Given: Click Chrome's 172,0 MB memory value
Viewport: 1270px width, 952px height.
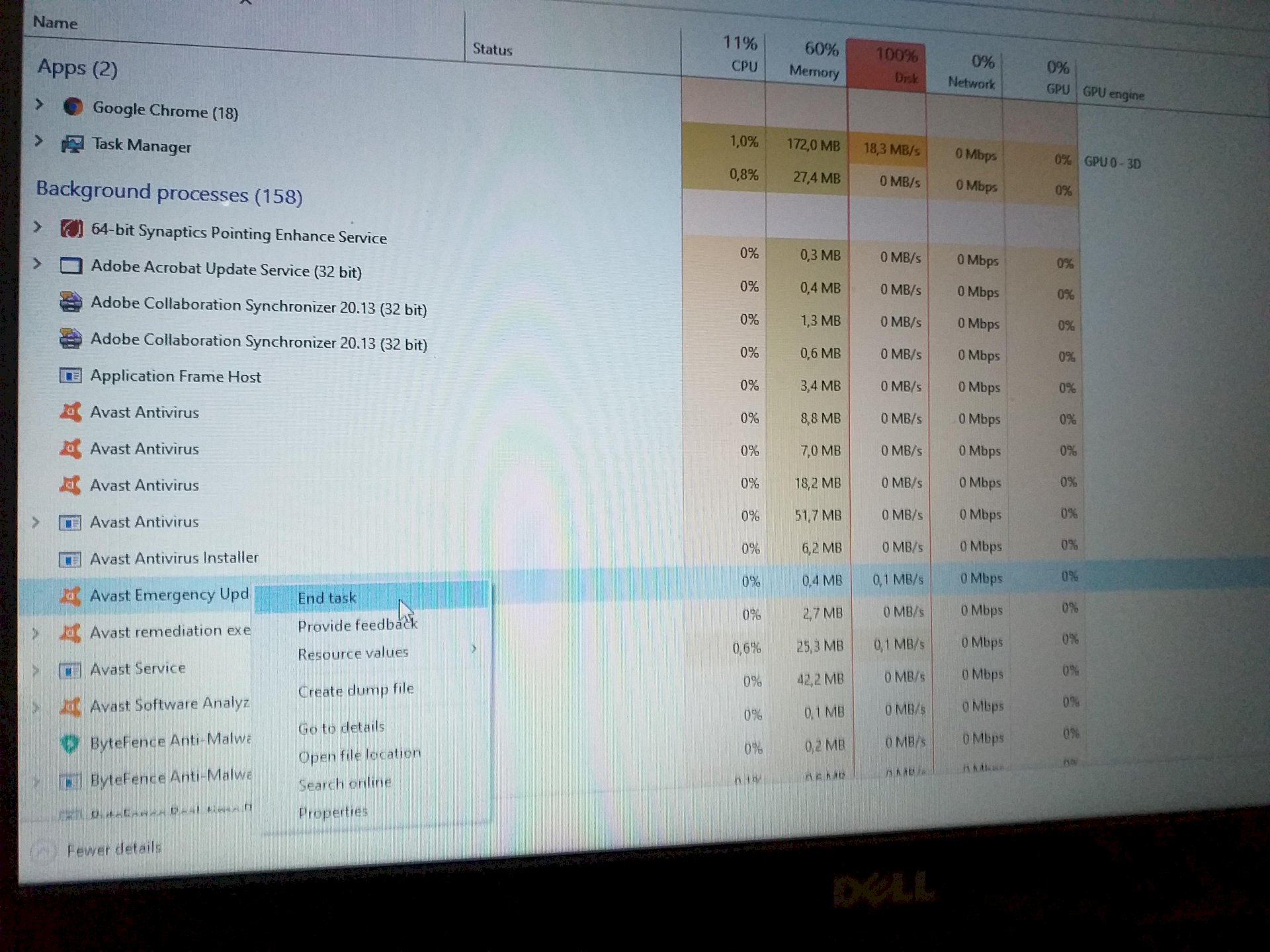Looking at the screenshot, I should click(813, 144).
